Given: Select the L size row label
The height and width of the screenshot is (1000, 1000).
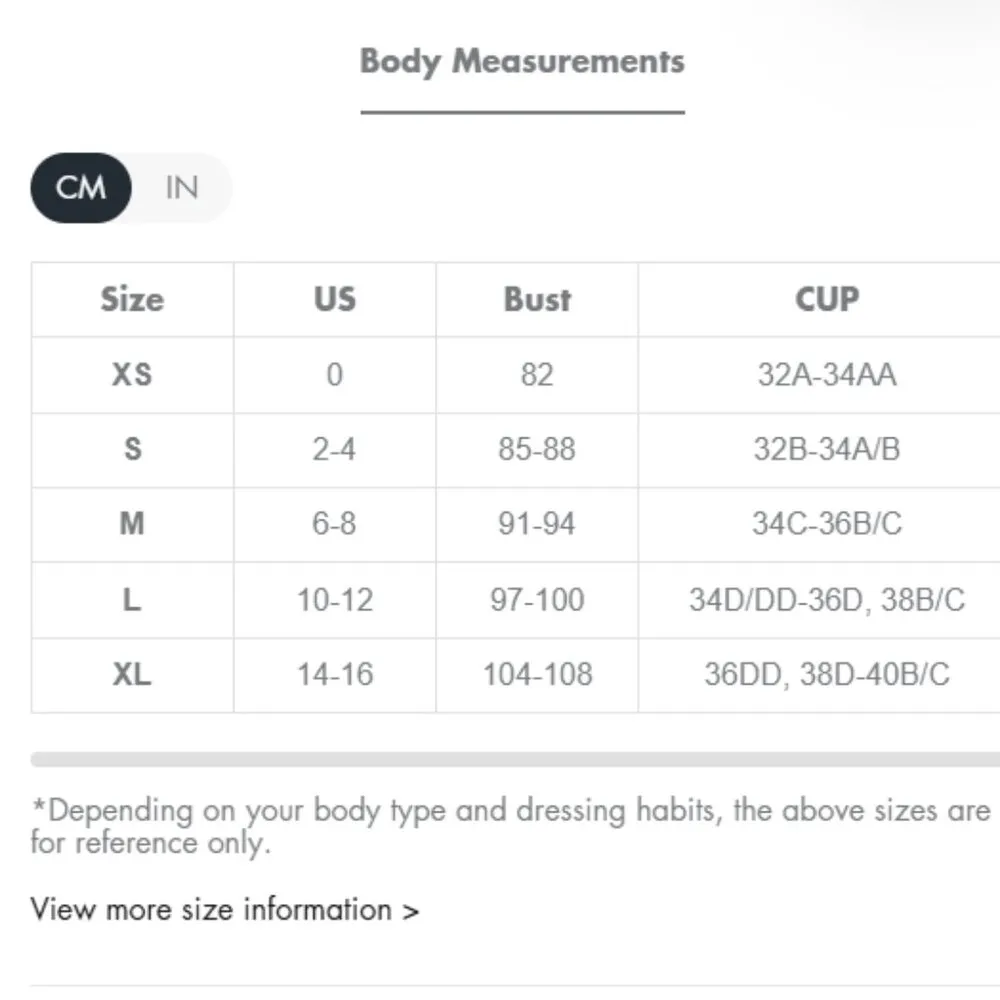Looking at the screenshot, I should click(132, 600).
